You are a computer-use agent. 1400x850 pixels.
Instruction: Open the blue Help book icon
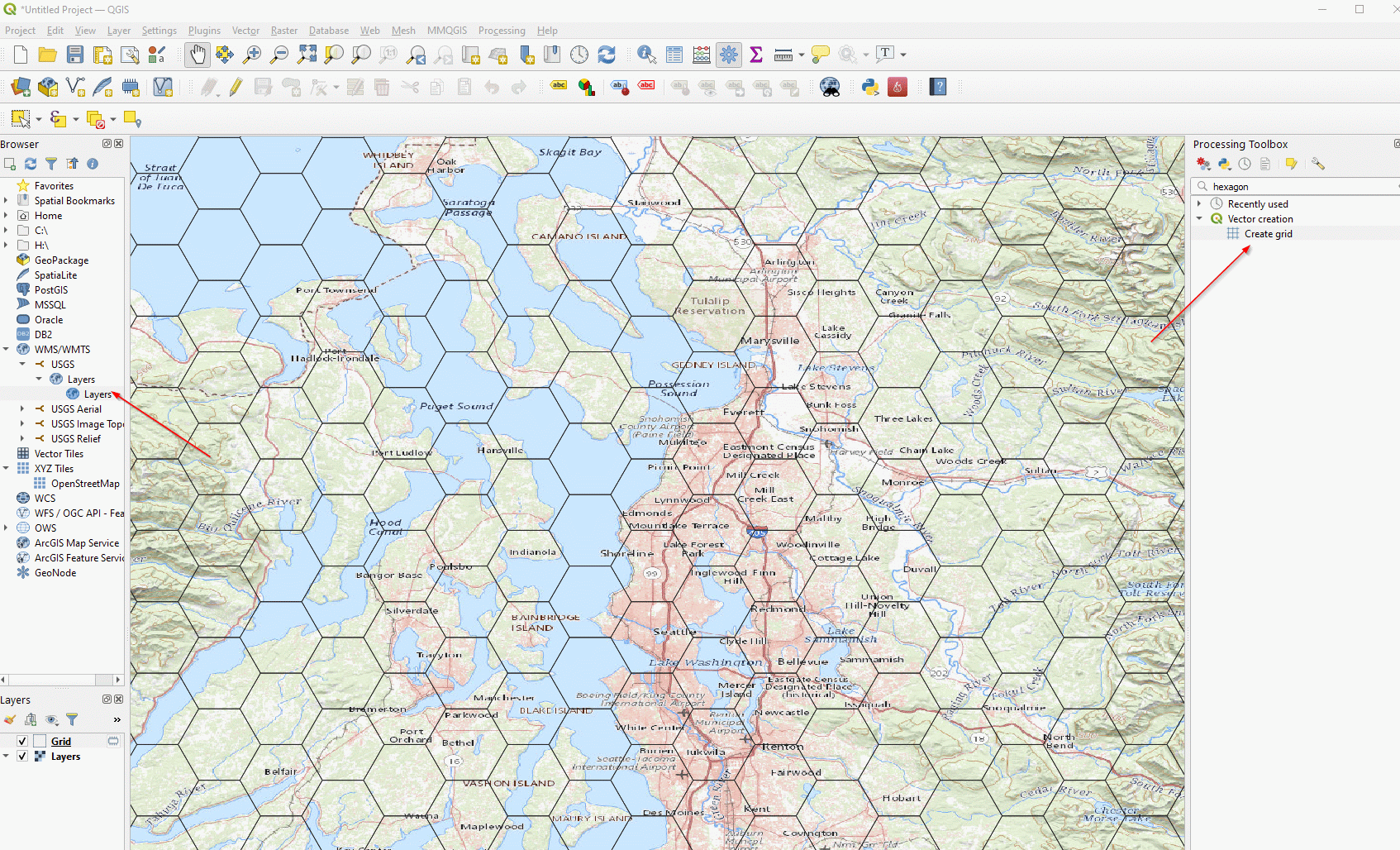click(x=938, y=87)
